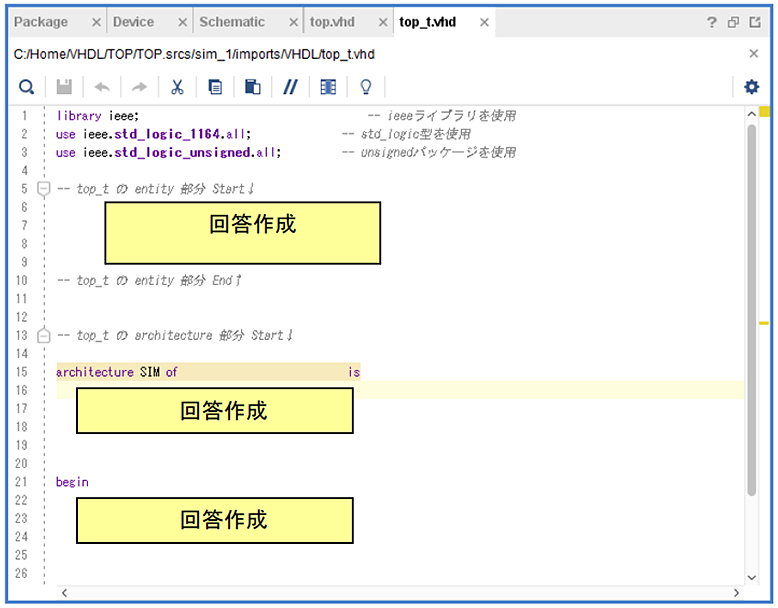Viewport: 778px width, 608px height.
Task: Close the top_t.vhd tab
Action: click(485, 22)
